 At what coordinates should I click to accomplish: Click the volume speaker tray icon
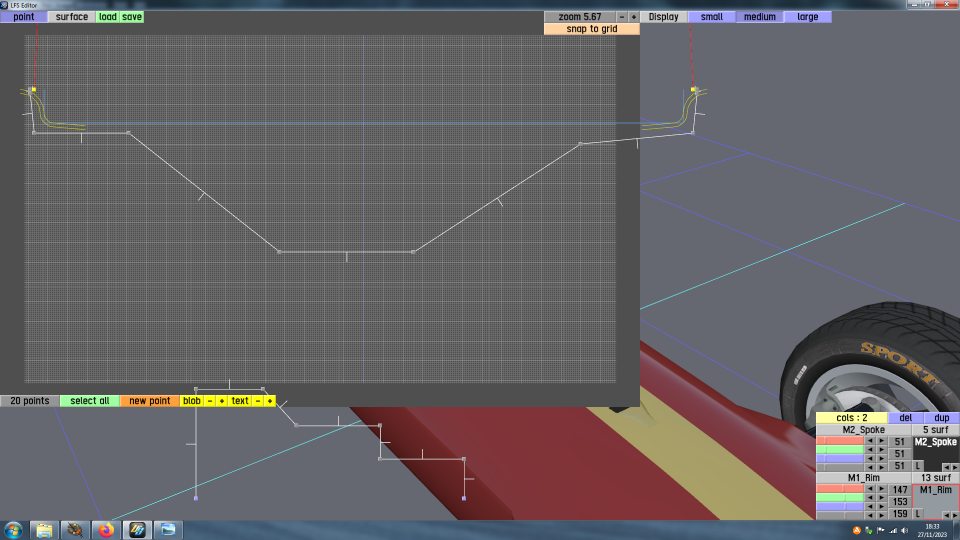pos(904,530)
